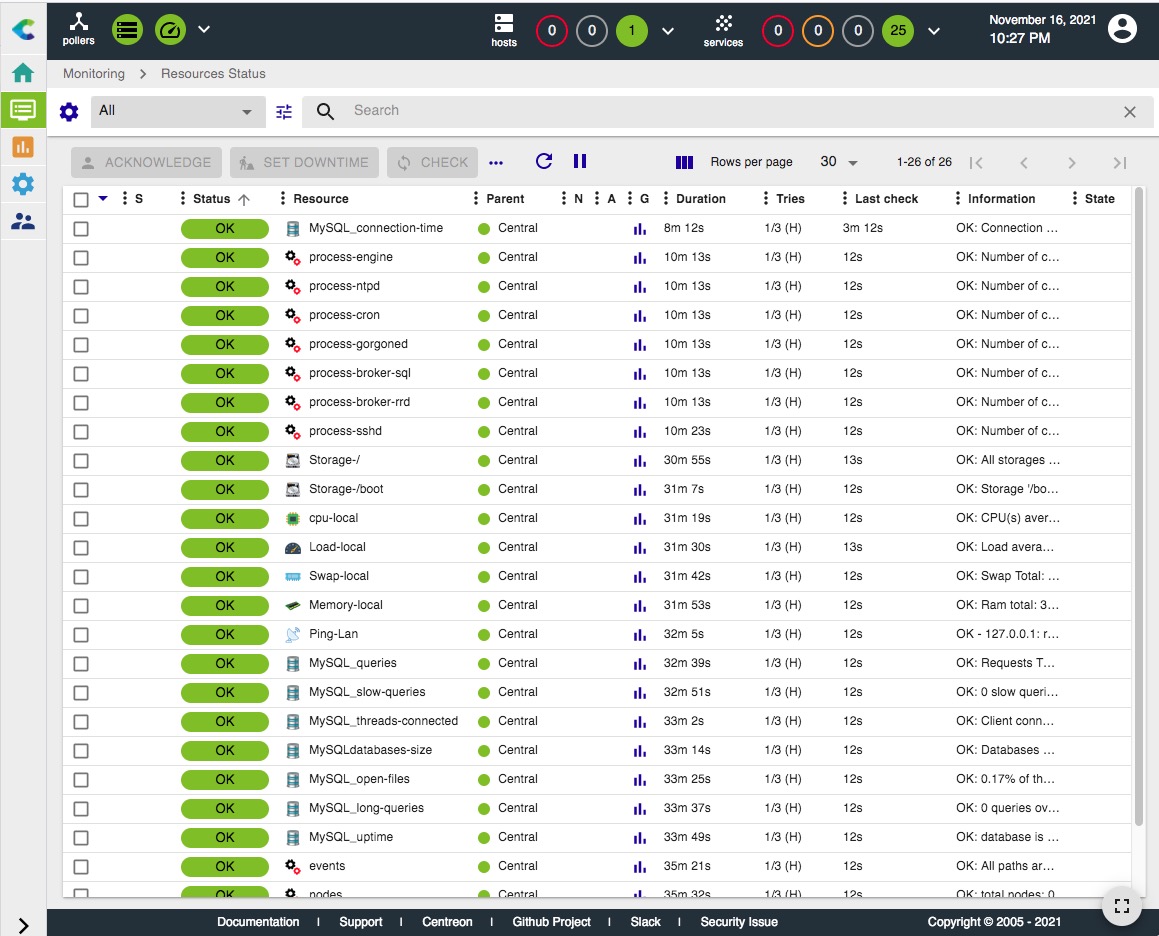Viewport: 1159px width, 936px height.
Task: Open the Documentation footer link
Action: tap(258, 922)
